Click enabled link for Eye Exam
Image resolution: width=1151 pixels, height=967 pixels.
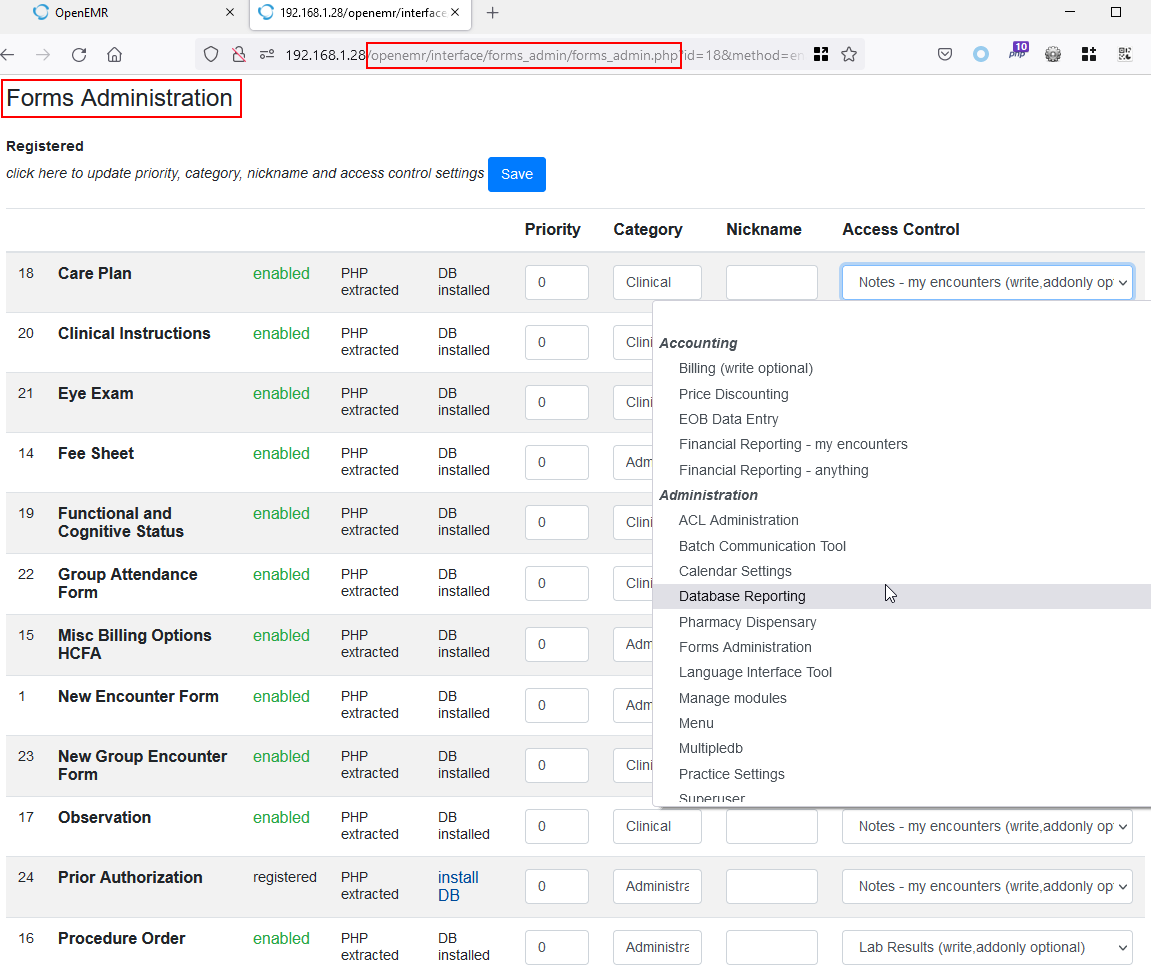pos(281,394)
